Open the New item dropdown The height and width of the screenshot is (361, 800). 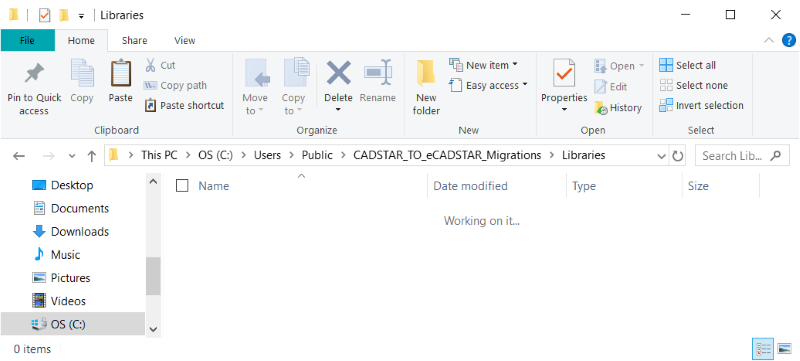click(x=483, y=65)
